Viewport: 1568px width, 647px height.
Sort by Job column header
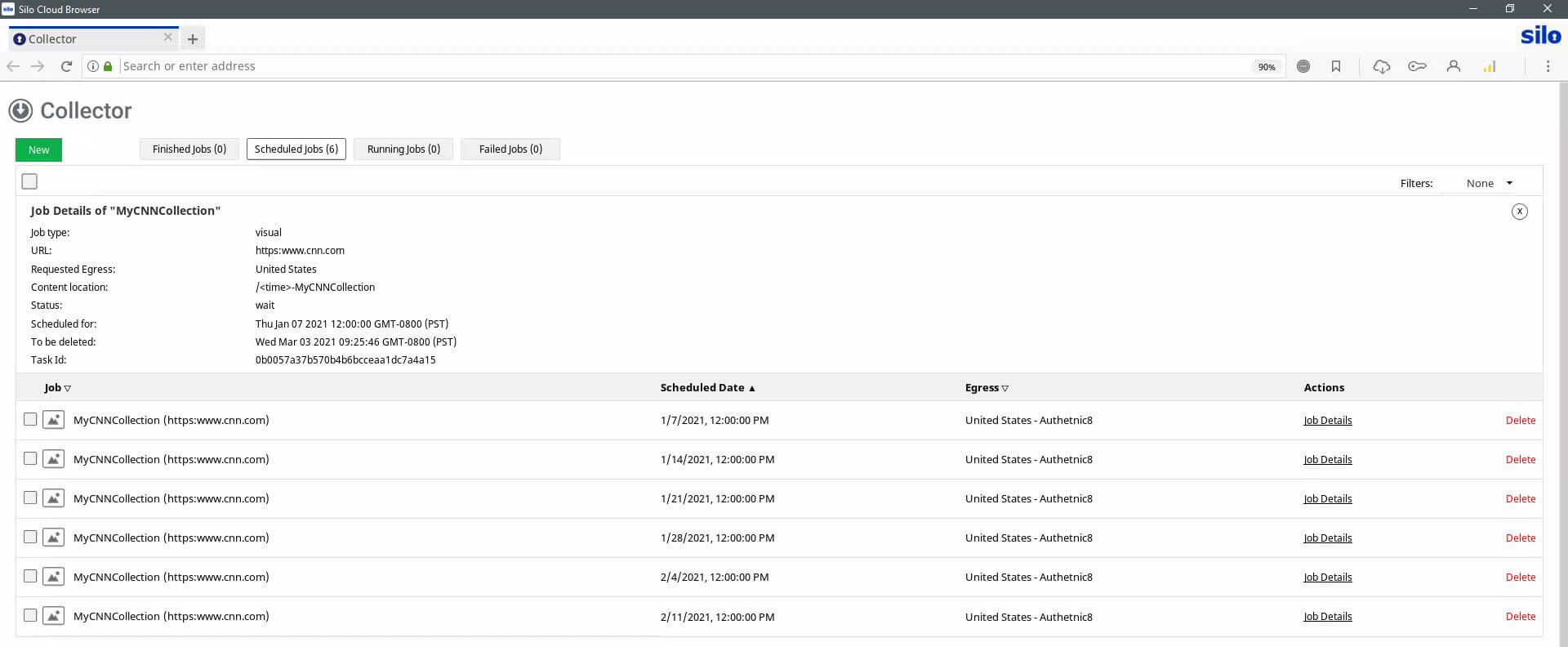click(x=57, y=388)
